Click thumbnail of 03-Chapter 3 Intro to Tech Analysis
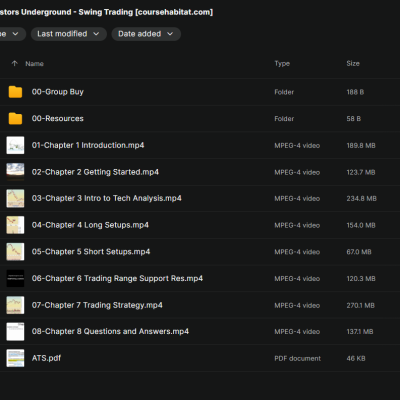This screenshot has width=400, height=400. pyautogui.click(x=15, y=198)
